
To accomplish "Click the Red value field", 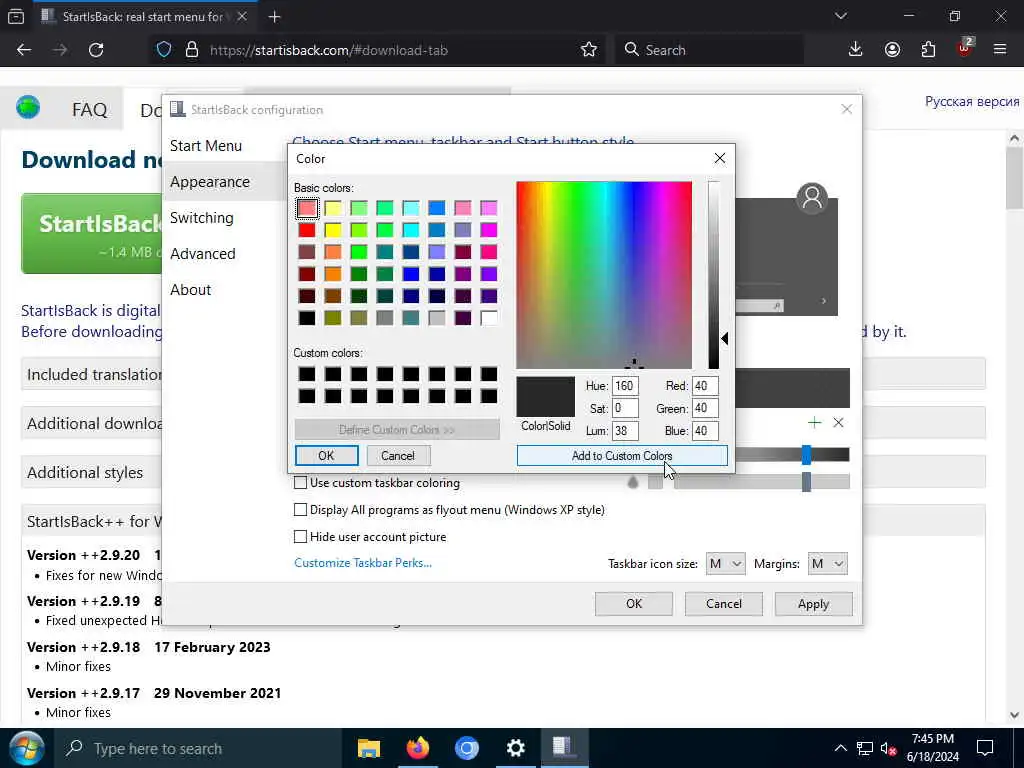I will (705, 385).
